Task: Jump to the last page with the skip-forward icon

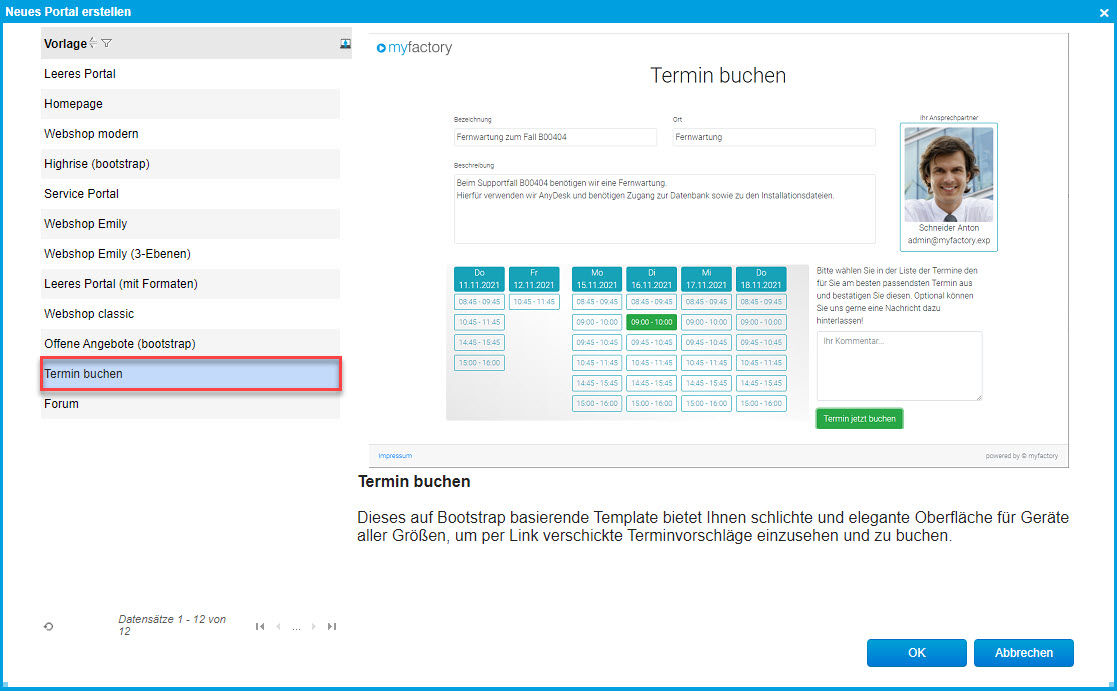Action: [331, 626]
